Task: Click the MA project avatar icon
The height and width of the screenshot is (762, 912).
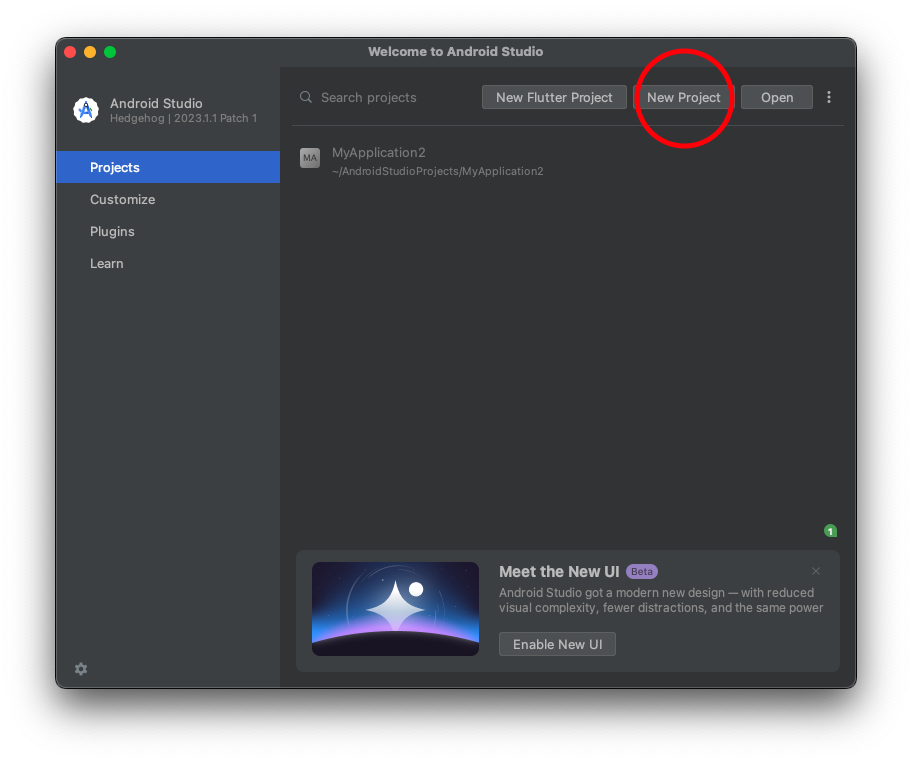Action: (x=309, y=158)
